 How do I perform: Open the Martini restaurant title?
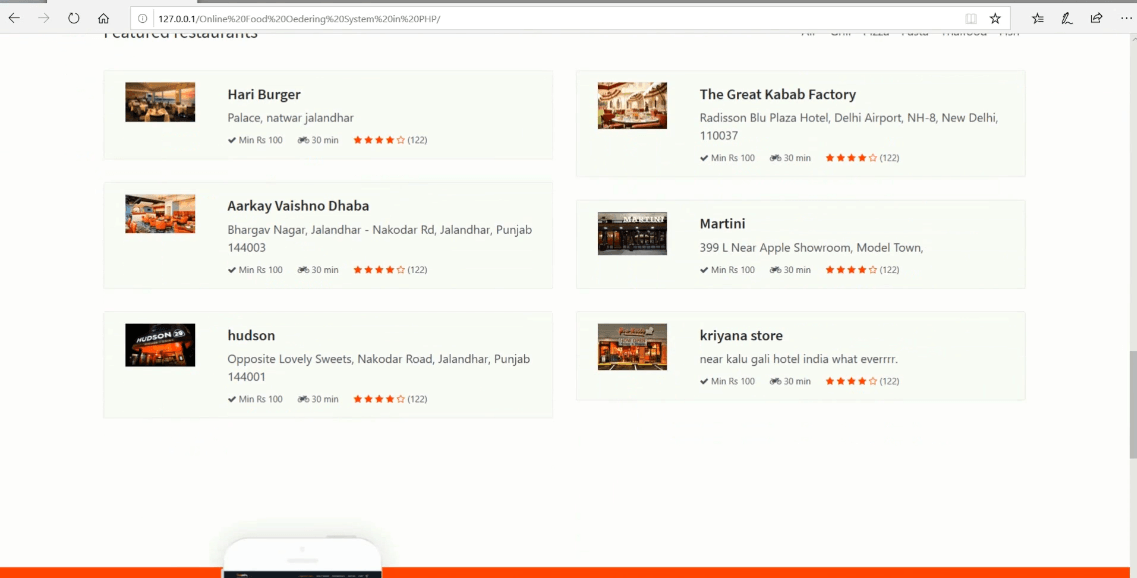coord(722,224)
